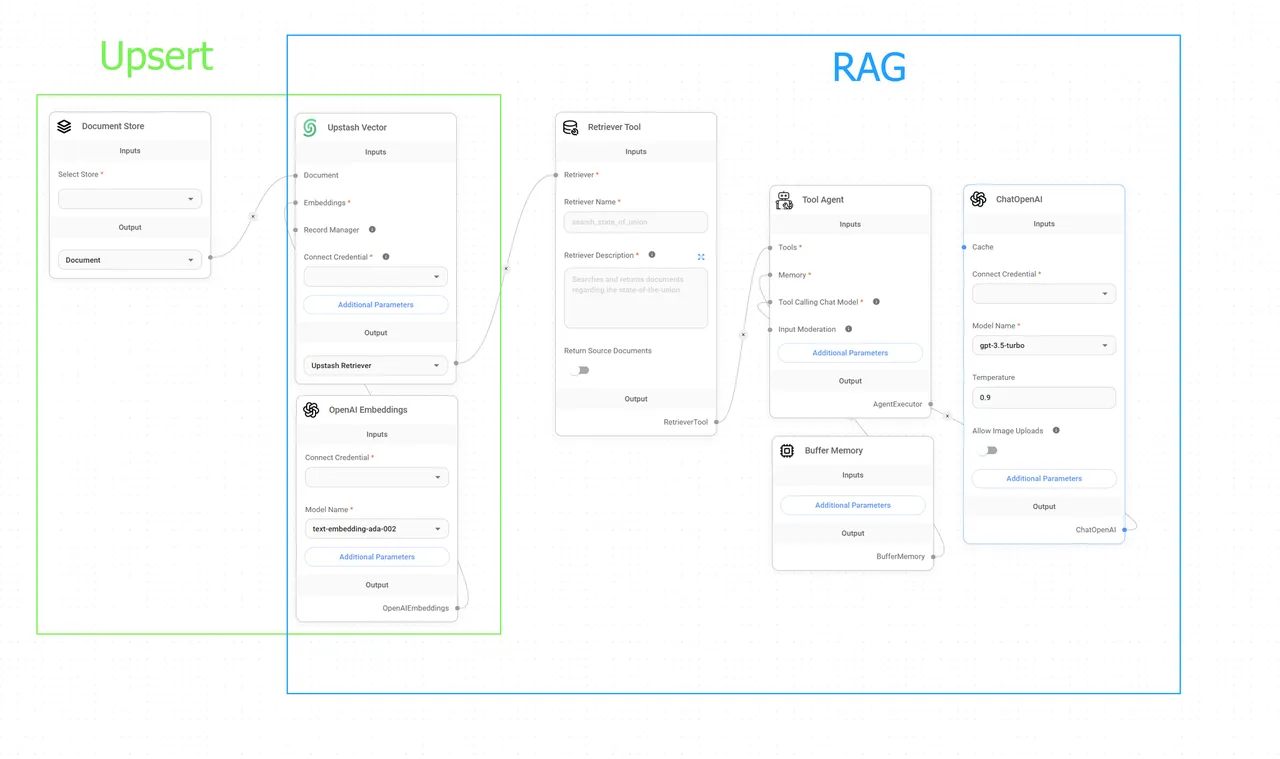The height and width of the screenshot is (759, 1280).
Task: Open the Select Store dropdown
Action: click(130, 199)
